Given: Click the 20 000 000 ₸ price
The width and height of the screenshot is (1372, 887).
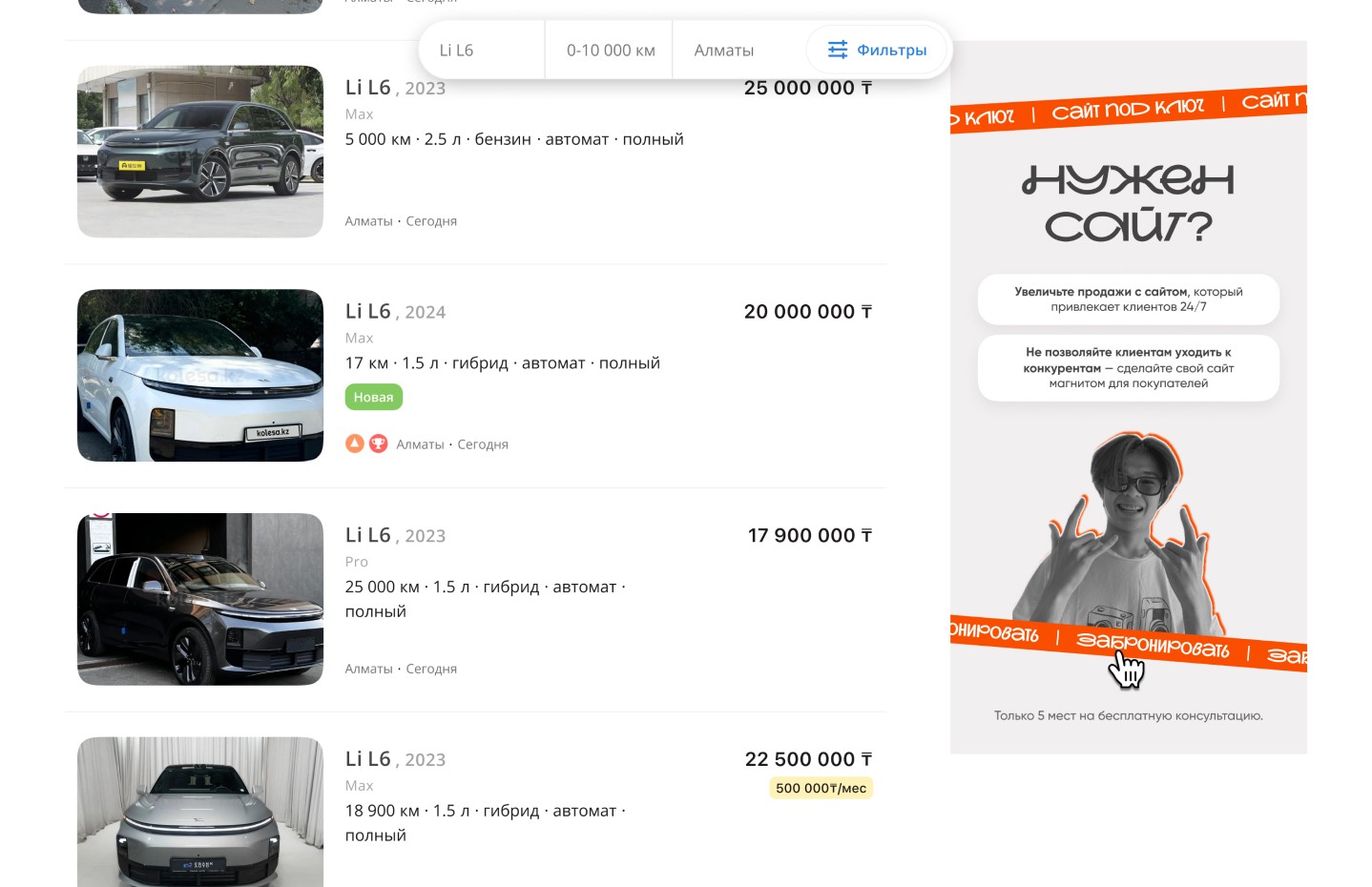Looking at the screenshot, I should tap(808, 312).
